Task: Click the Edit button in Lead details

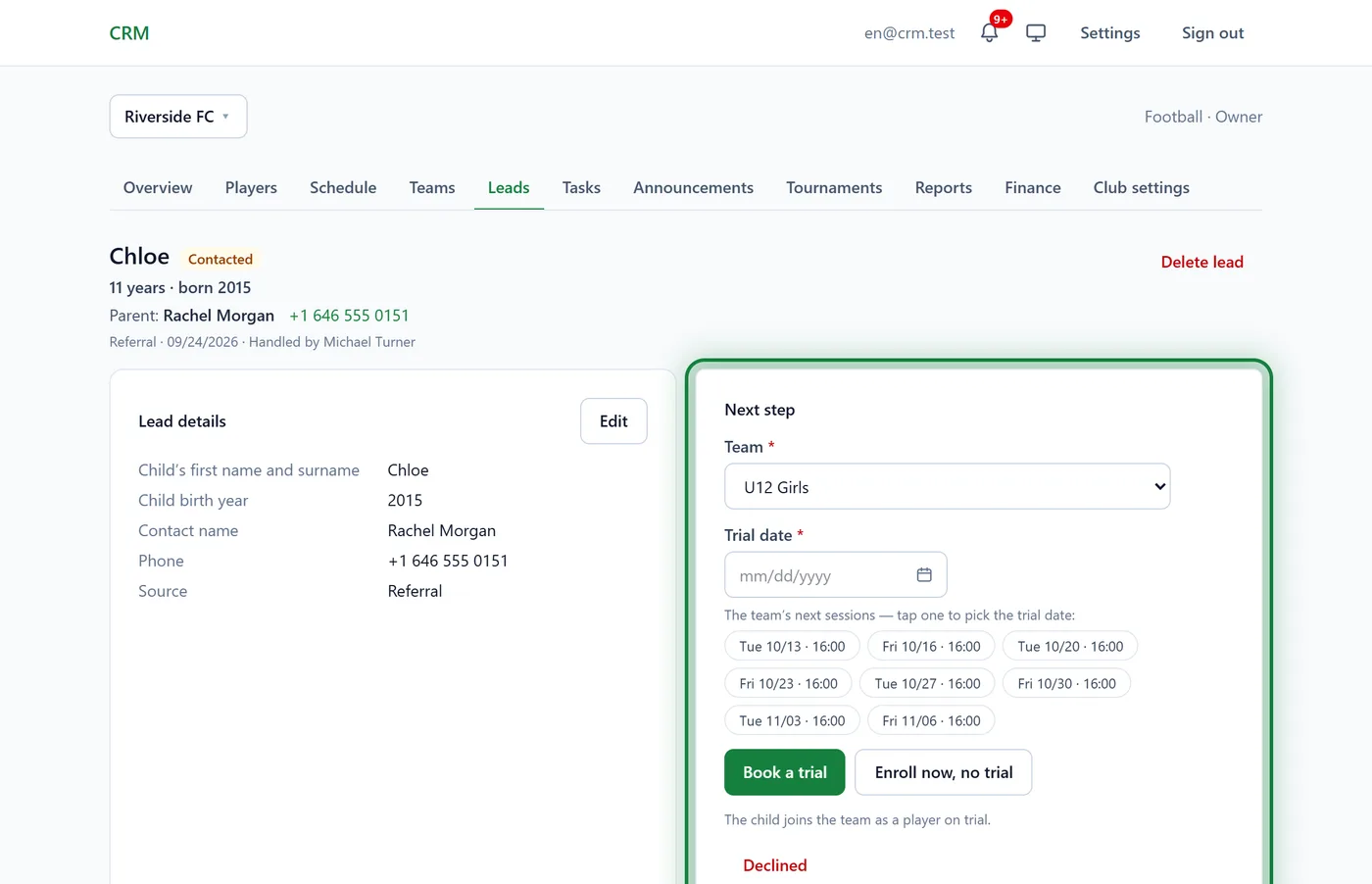Action: coord(613,421)
